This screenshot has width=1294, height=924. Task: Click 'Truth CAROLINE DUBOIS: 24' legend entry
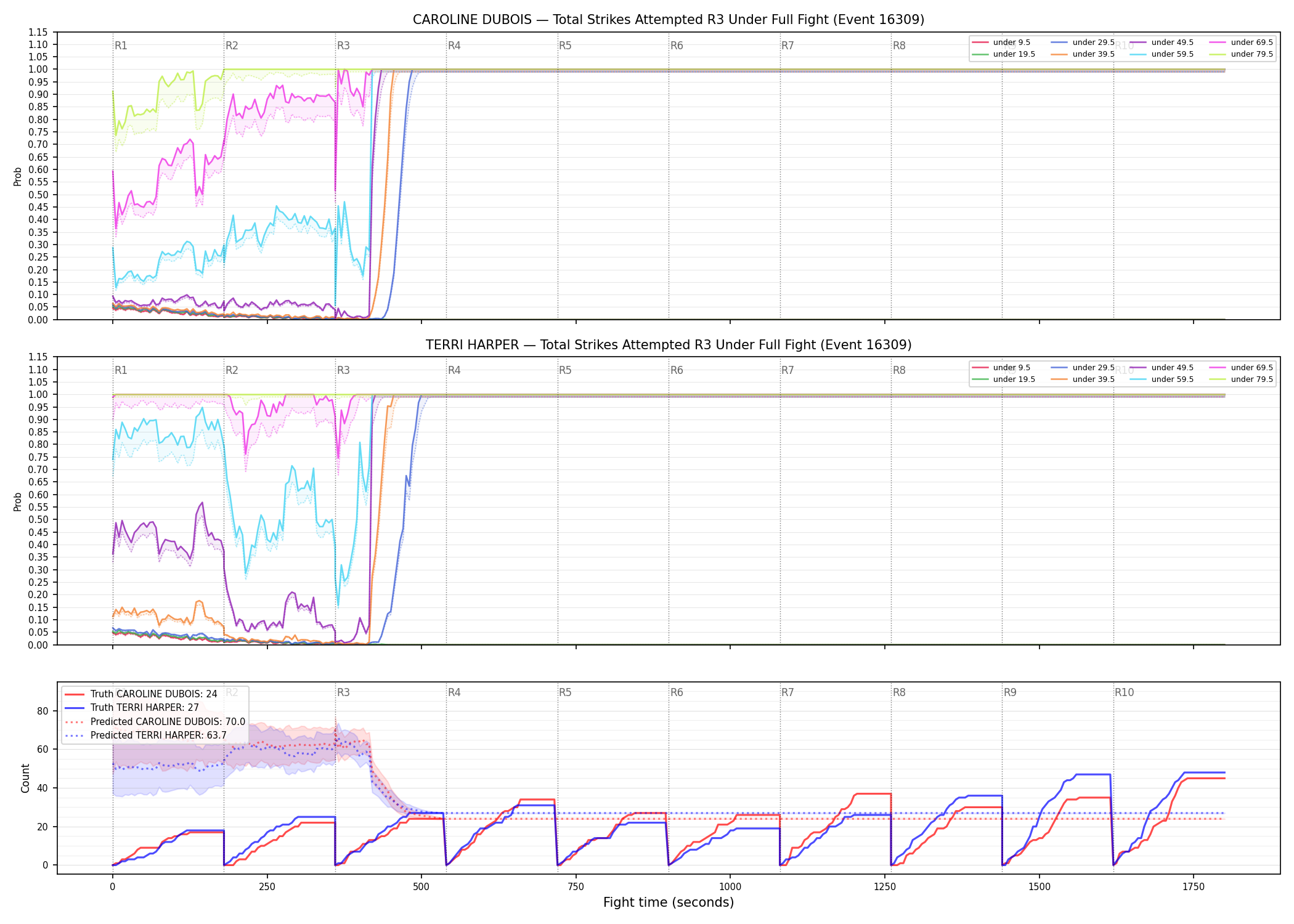click(141, 694)
